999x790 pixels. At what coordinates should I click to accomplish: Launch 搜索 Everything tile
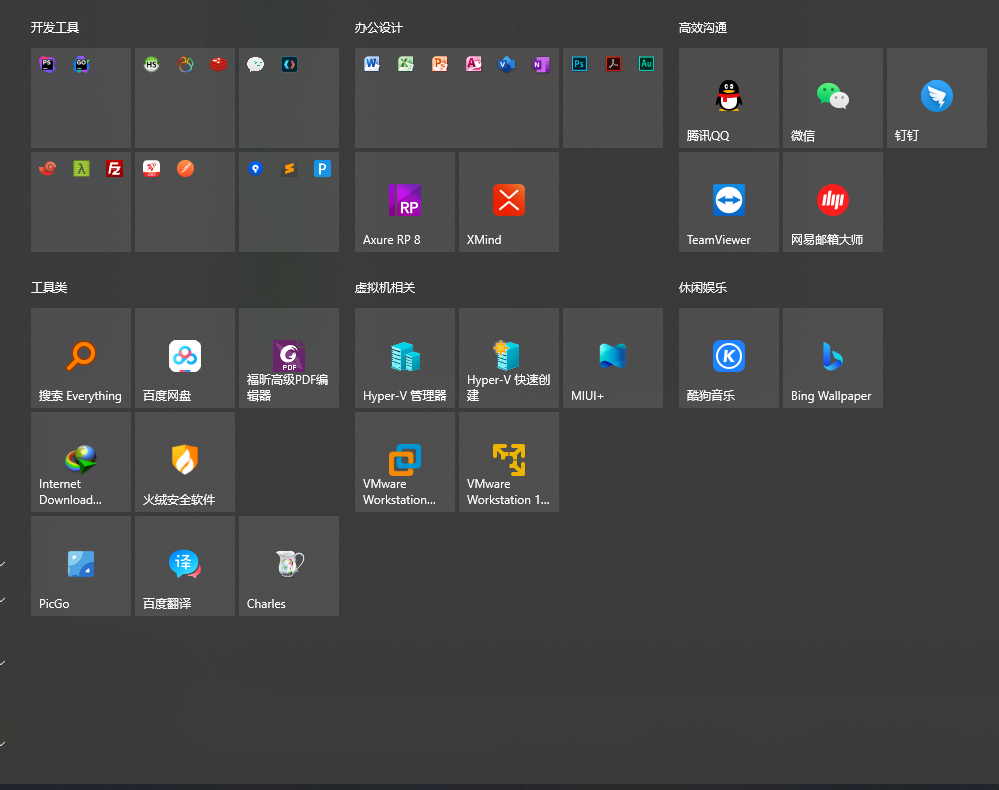(81, 358)
